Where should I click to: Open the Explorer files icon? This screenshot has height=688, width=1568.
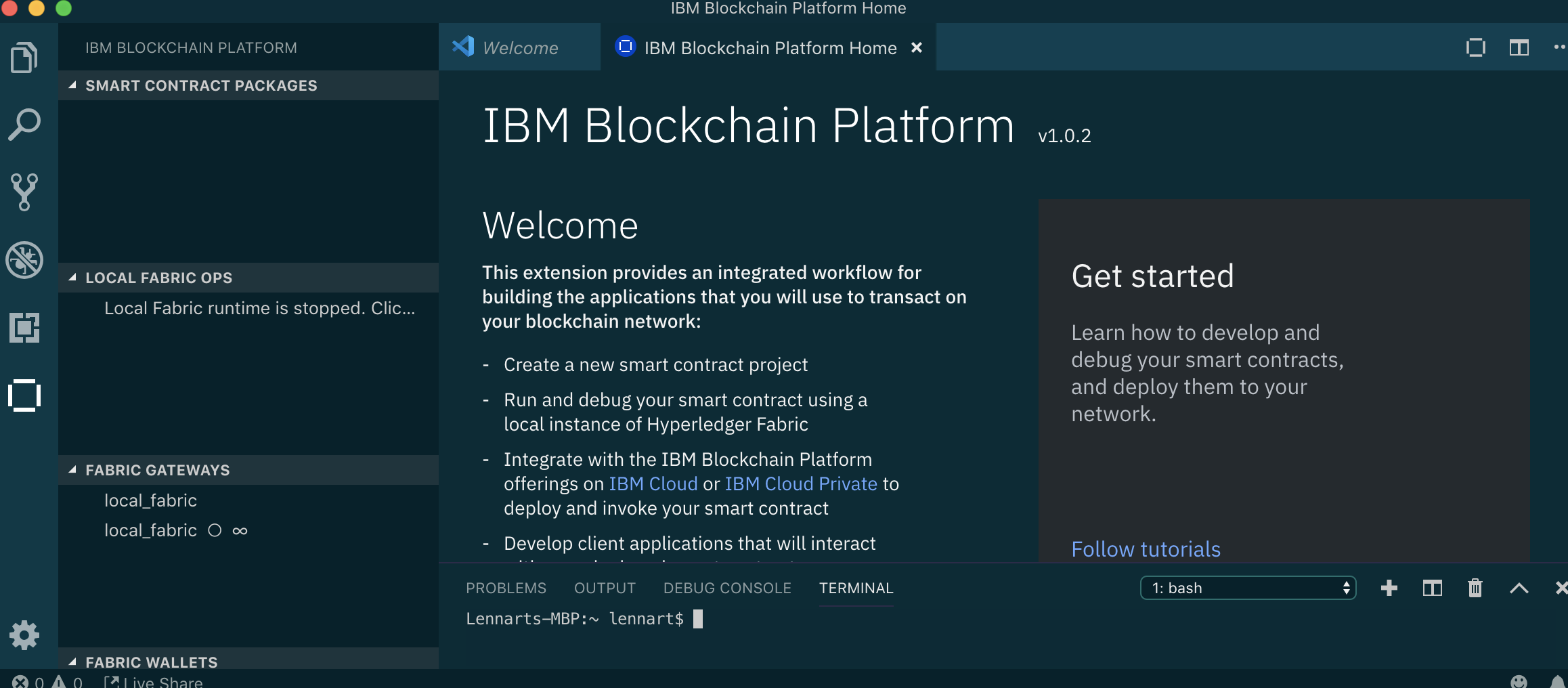pyautogui.click(x=25, y=58)
